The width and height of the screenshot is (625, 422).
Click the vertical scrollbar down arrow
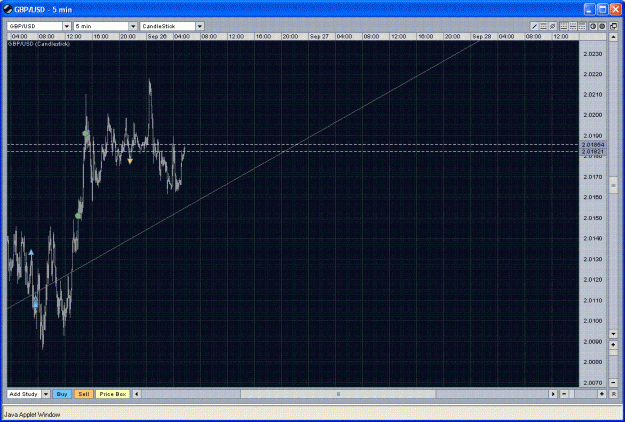pyautogui.click(x=613, y=334)
